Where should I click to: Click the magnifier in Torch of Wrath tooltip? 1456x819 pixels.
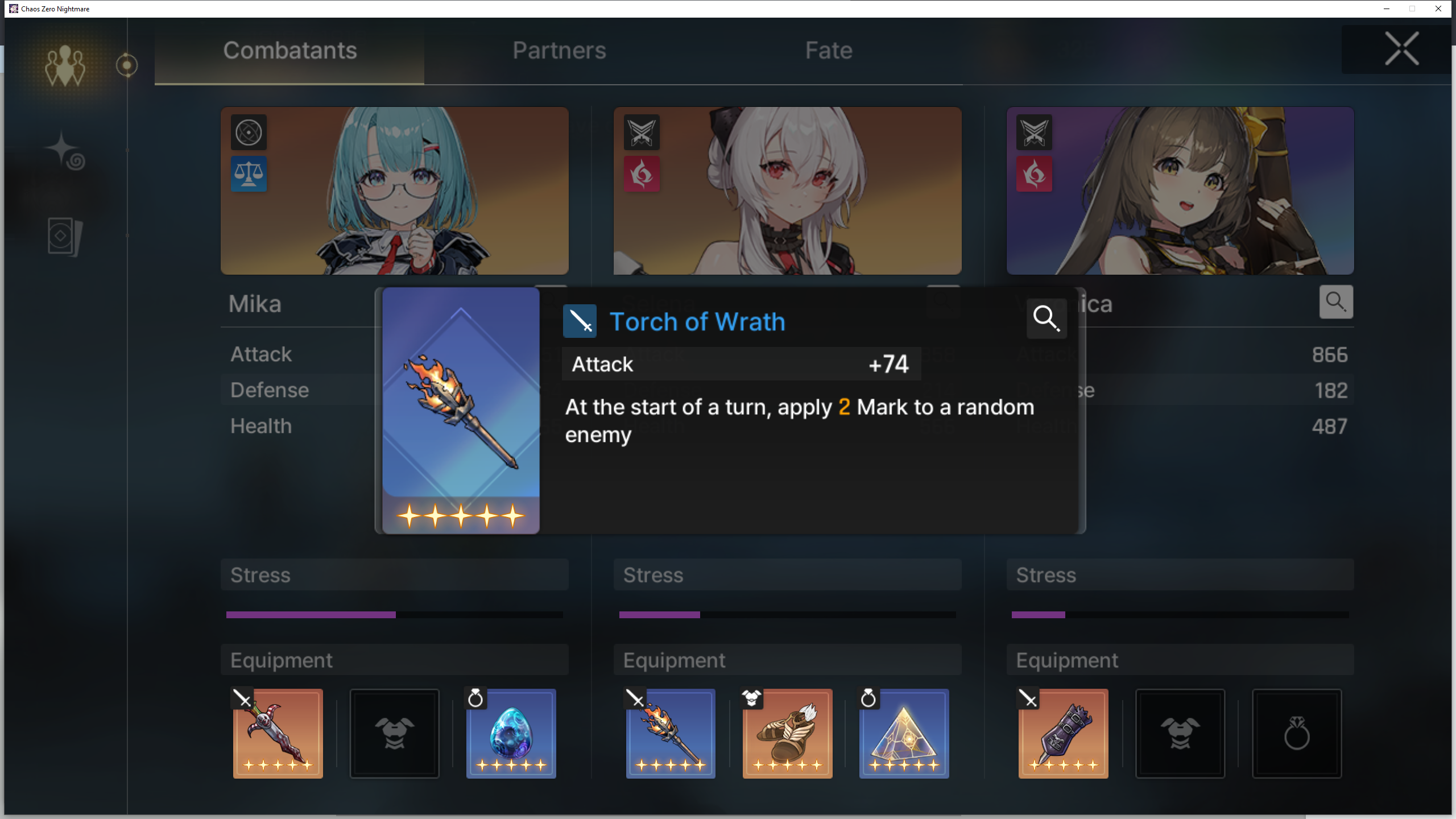pos(1046,318)
